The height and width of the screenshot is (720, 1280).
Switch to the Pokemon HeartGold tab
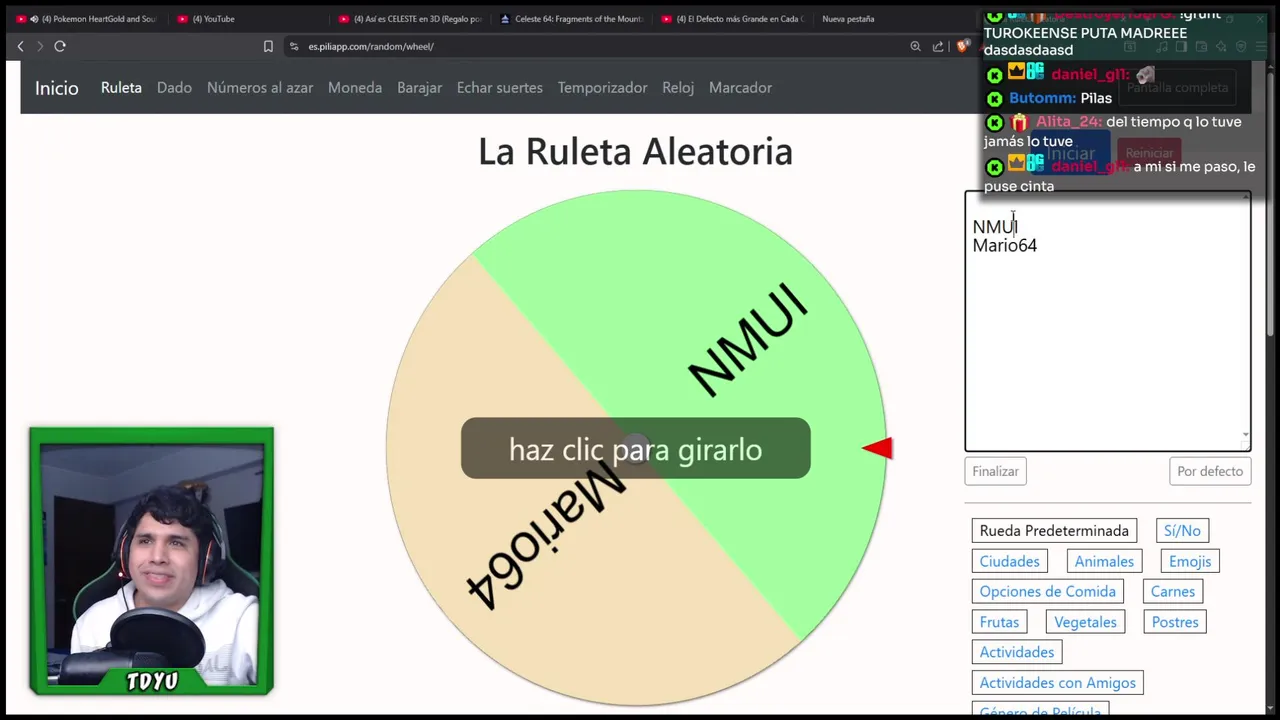pos(86,18)
